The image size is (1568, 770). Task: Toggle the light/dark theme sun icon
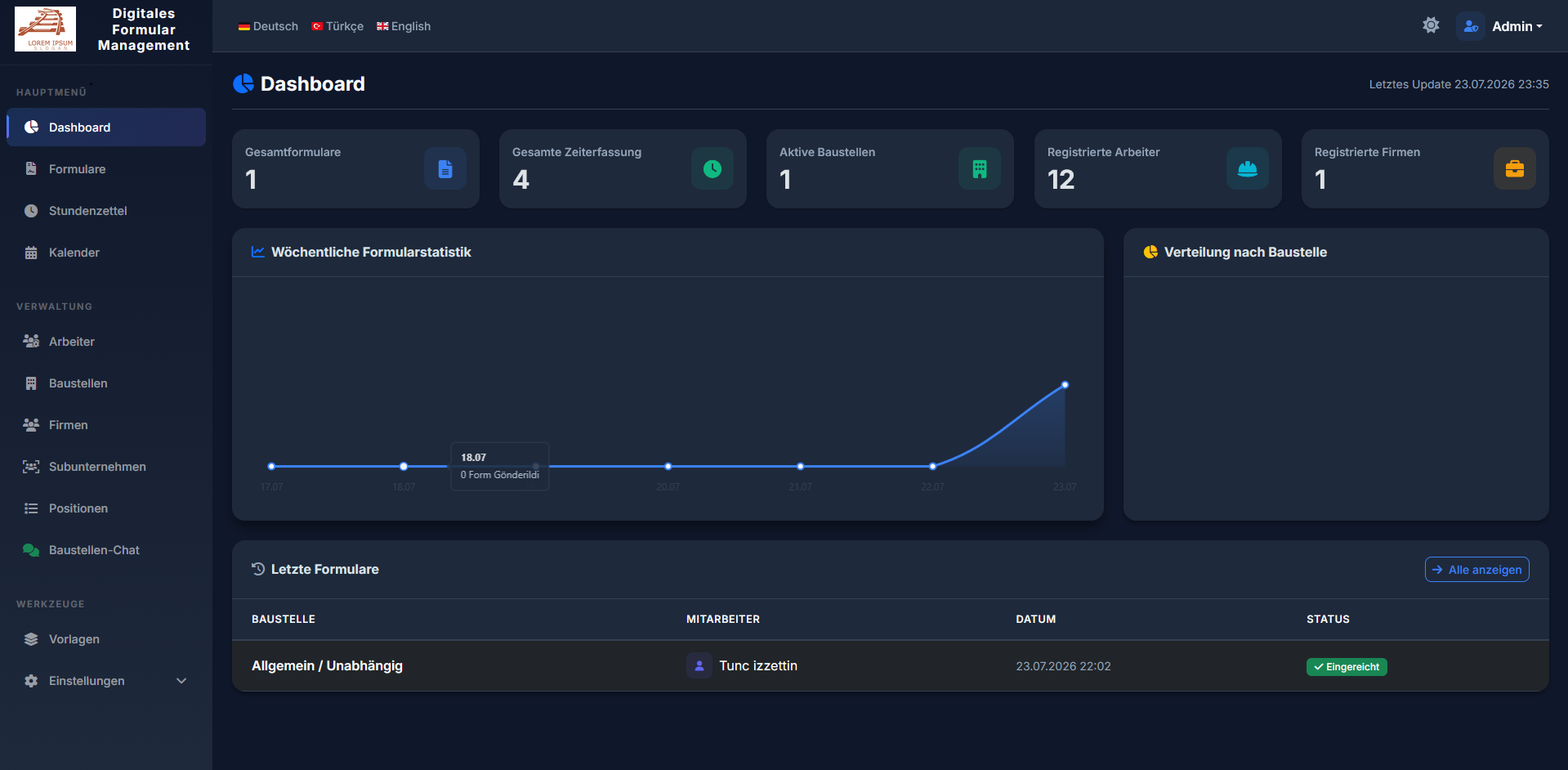click(x=1431, y=25)
